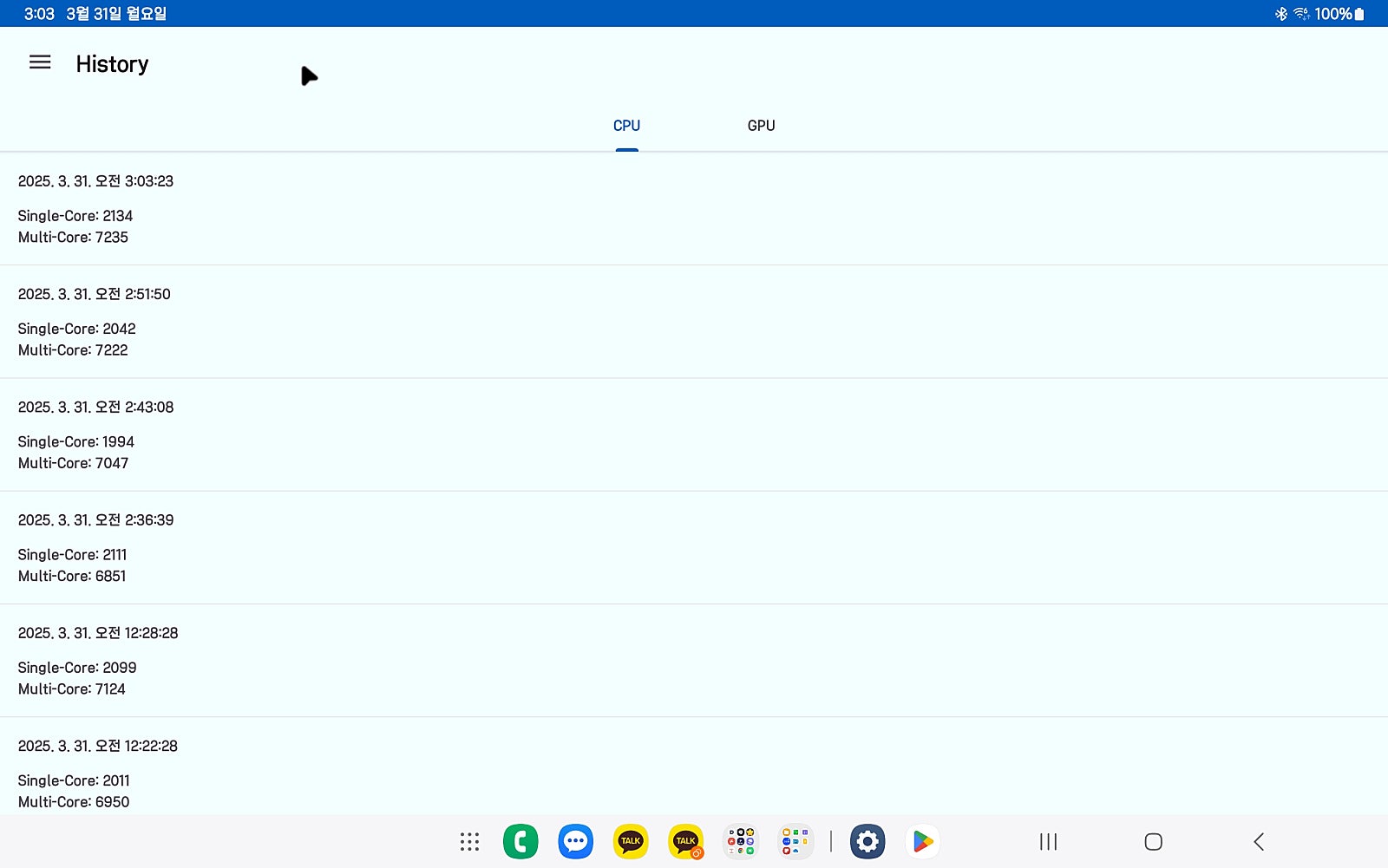The width and height of the screenshot is (1388, 868).
Task: Launch the Google Play Store
Action: point(922,841)
